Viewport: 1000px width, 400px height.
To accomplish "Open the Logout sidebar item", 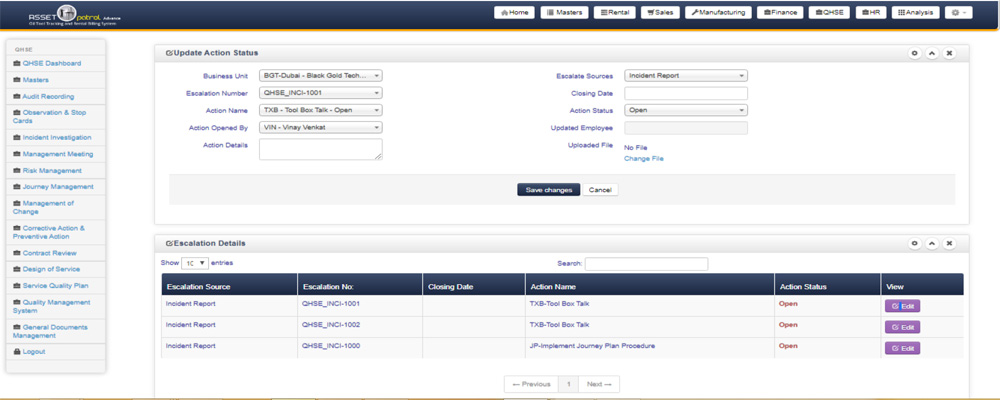I will point(34,352).
